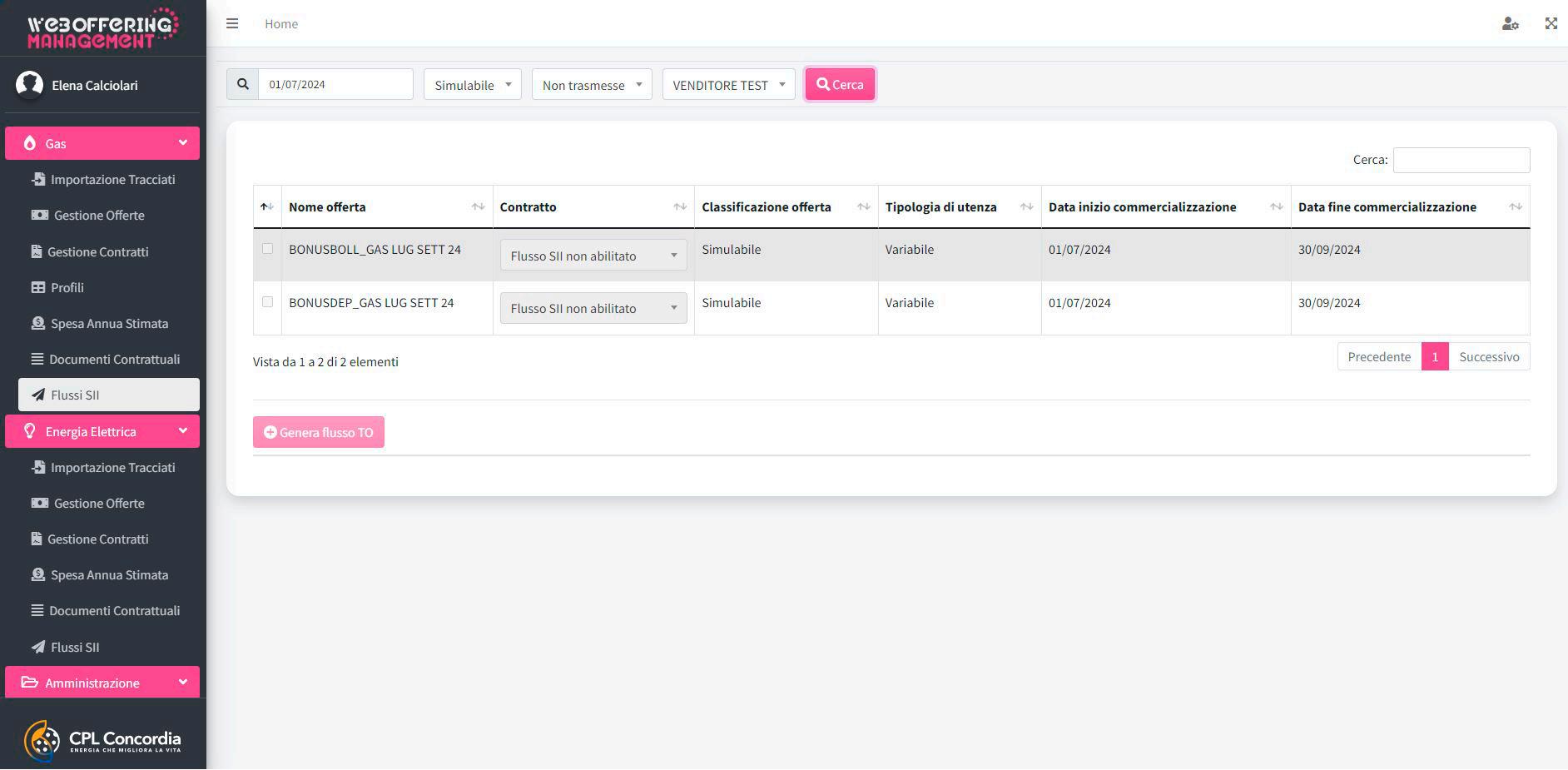Sort by the first column arrow
This screenshot has width=1568, height=770.
pos(267,206)
